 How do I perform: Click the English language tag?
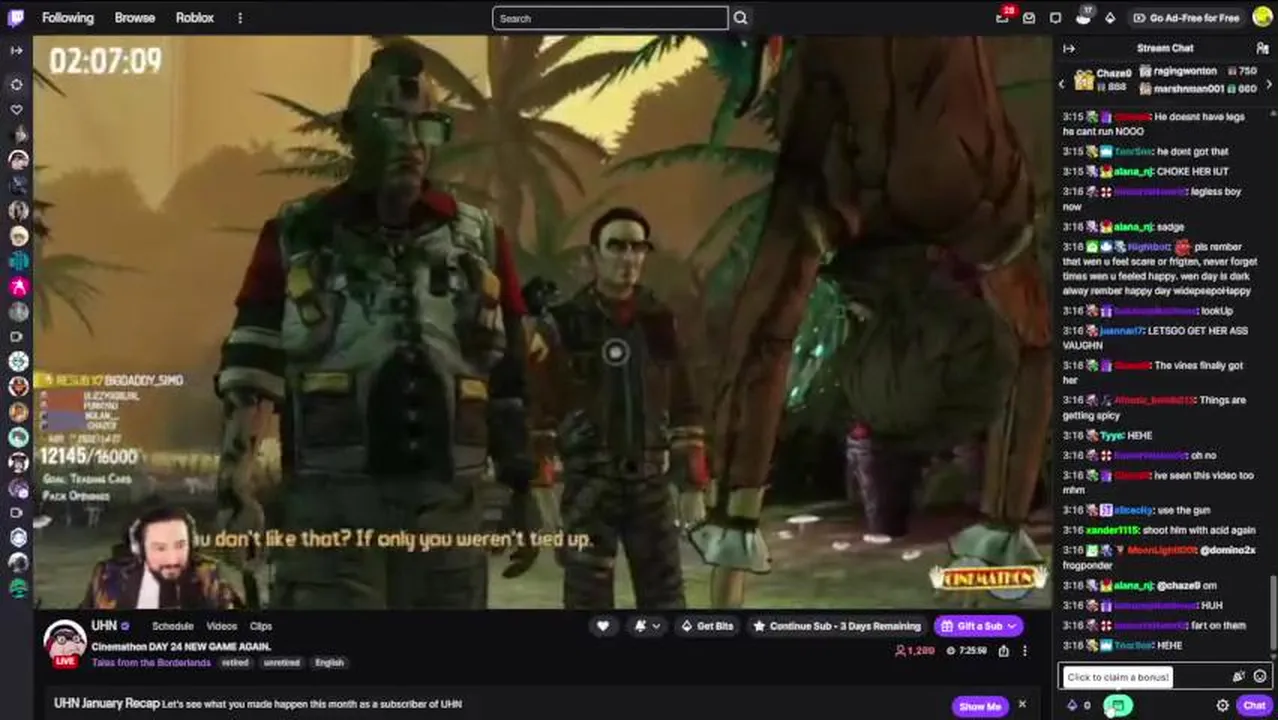[329, 662]
